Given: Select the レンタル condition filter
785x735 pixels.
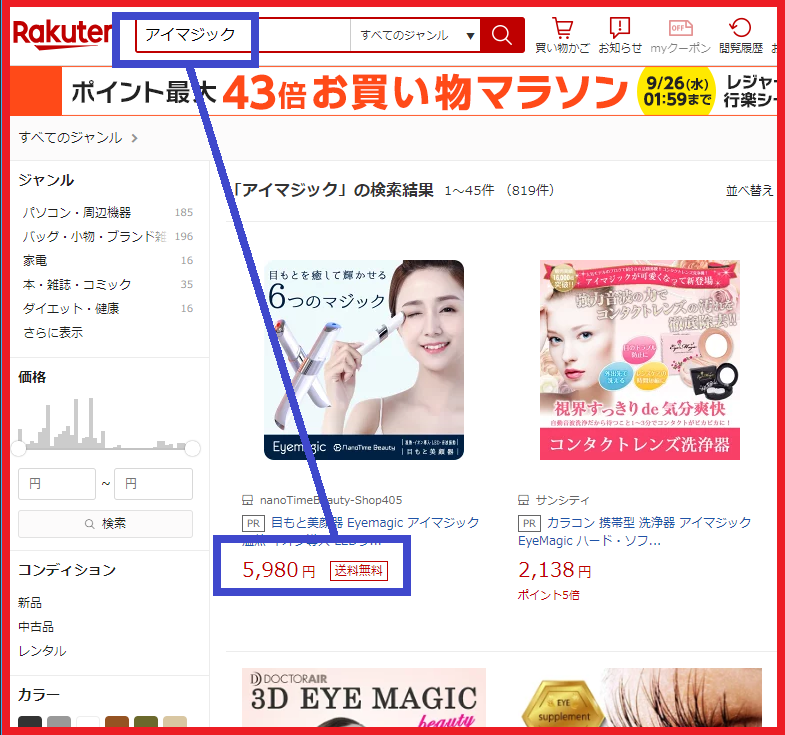Looking at the screenshot, I should pos(42,651).
